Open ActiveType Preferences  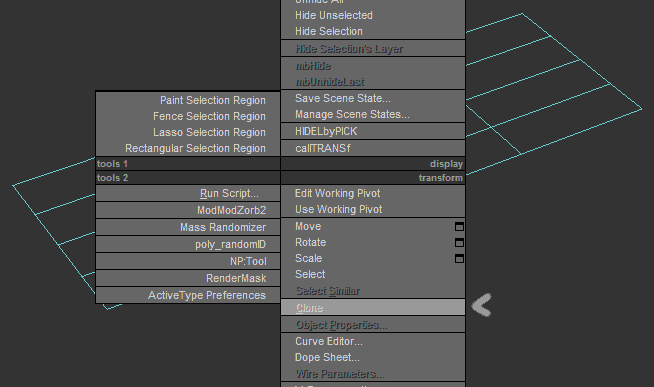[188, 295]
